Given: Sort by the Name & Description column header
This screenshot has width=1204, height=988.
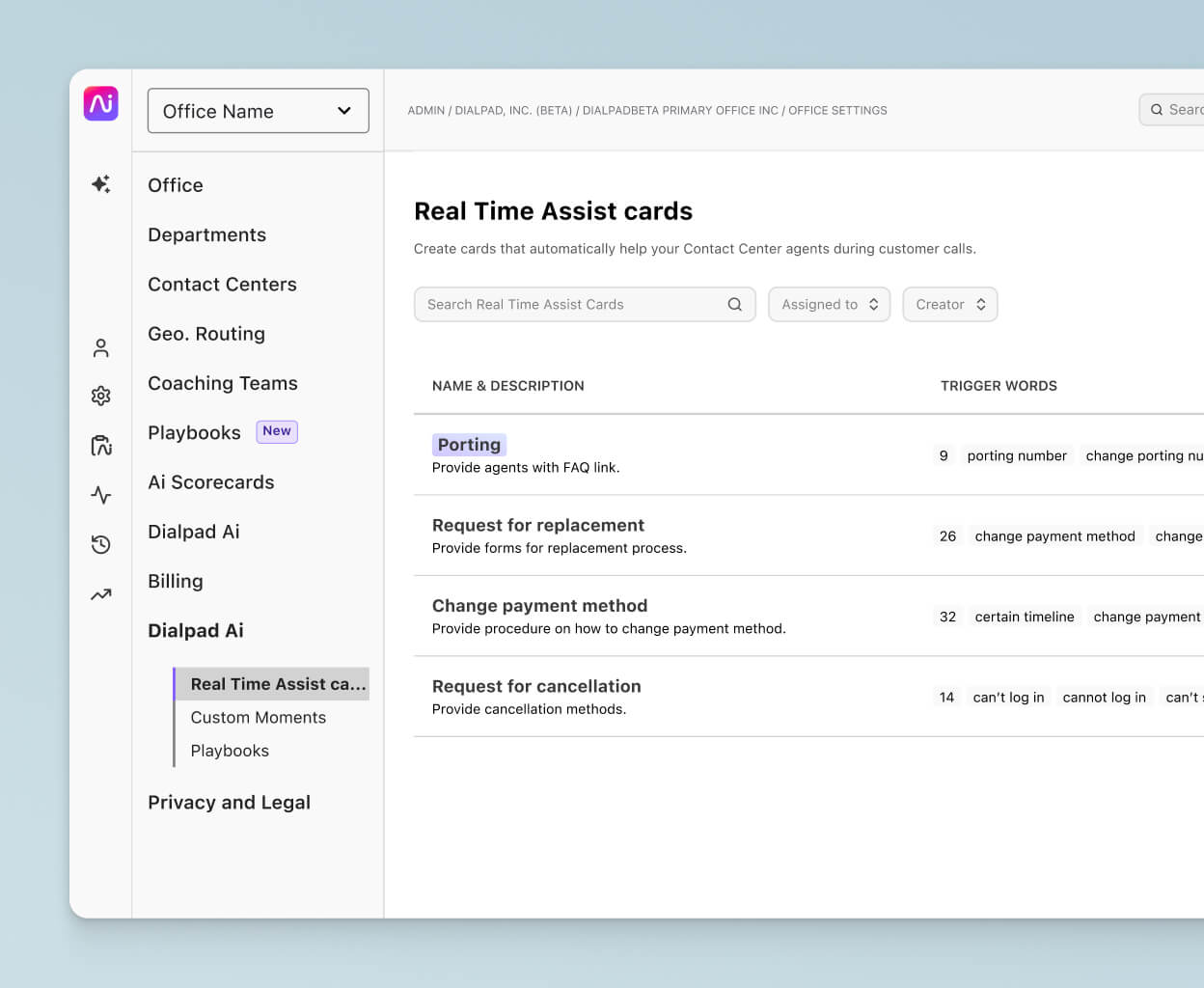Looking at the screenshot, I should (x=508, y=386).
